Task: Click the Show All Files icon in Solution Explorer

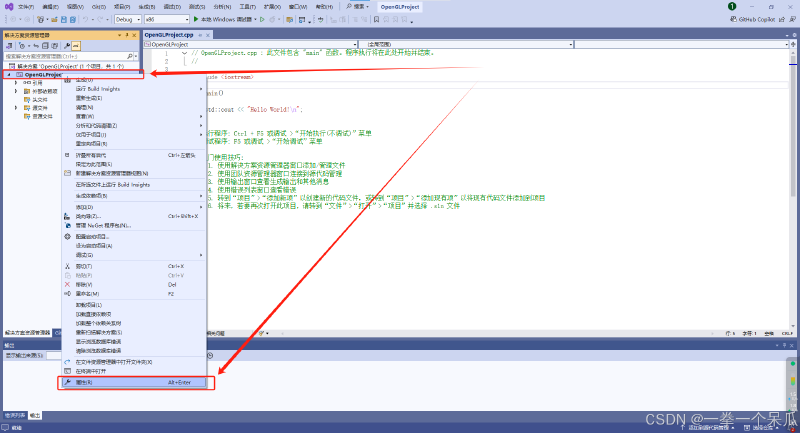Action: pos(54,46)
